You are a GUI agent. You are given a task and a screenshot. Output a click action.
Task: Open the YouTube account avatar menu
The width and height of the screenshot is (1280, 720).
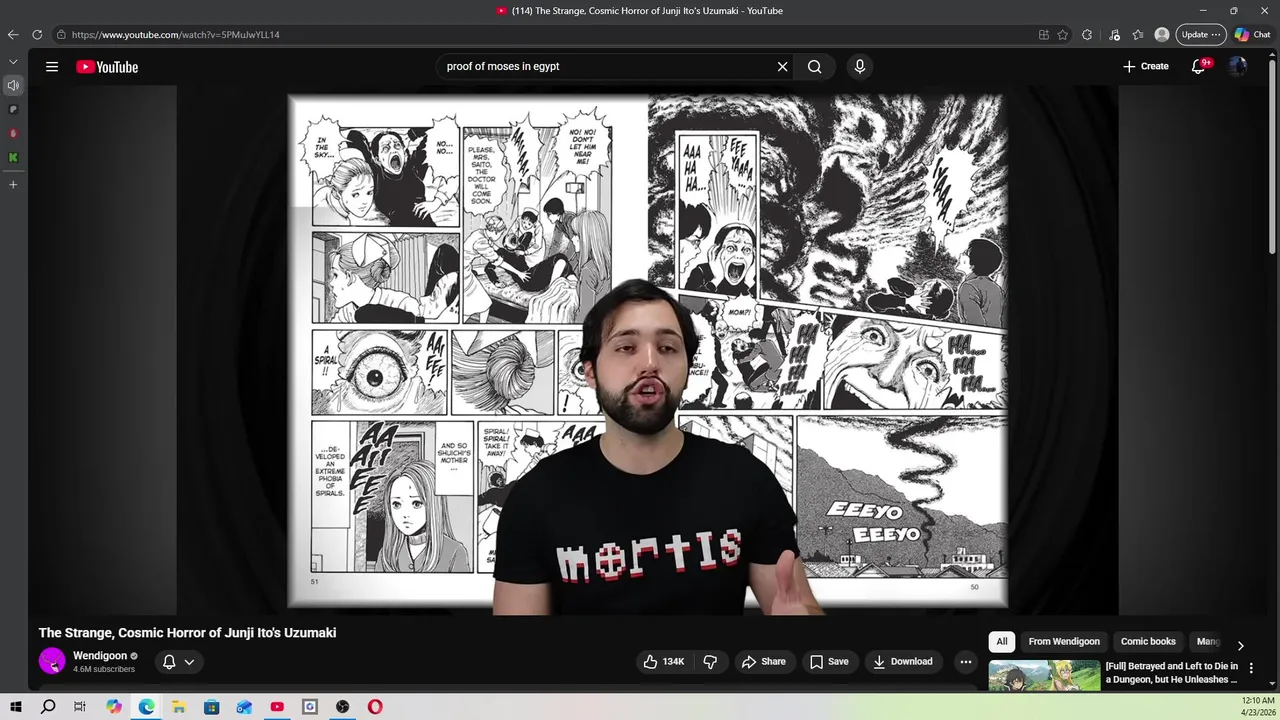(1238, 66)
